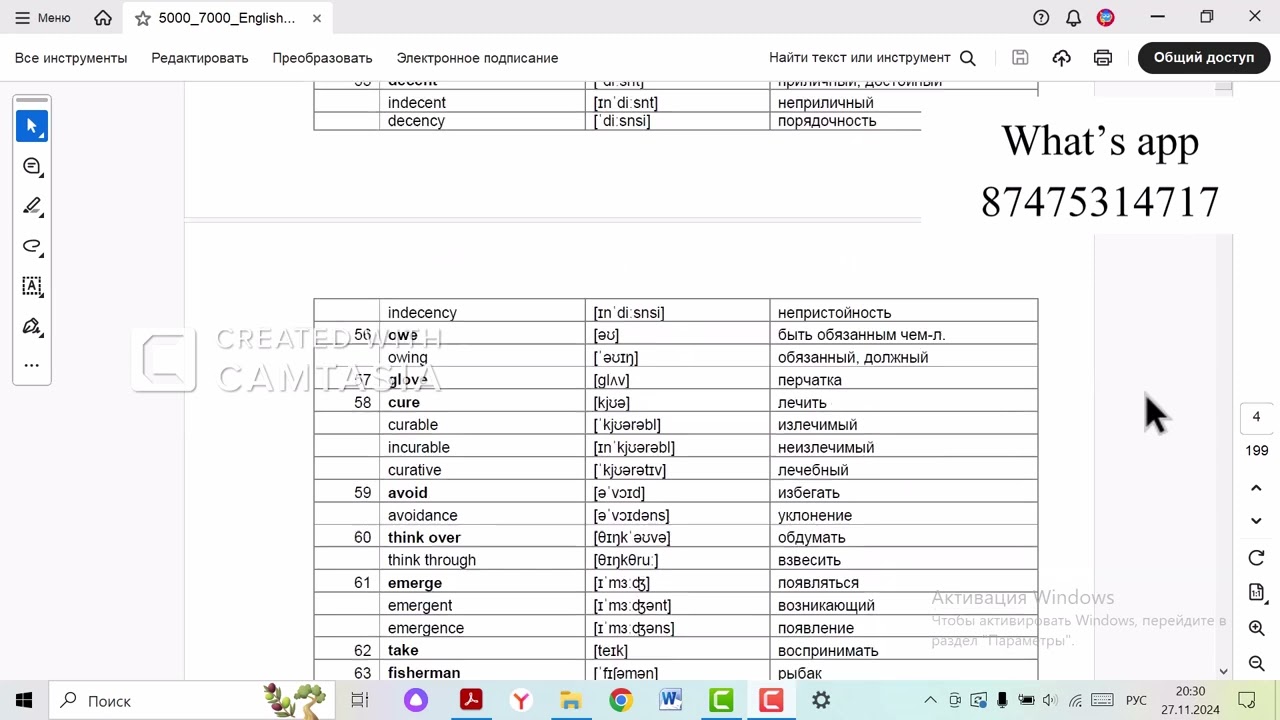Screen dimensions: 1280x720
Task: Click the upload to cloud icon
Action: pos(1061,58)
